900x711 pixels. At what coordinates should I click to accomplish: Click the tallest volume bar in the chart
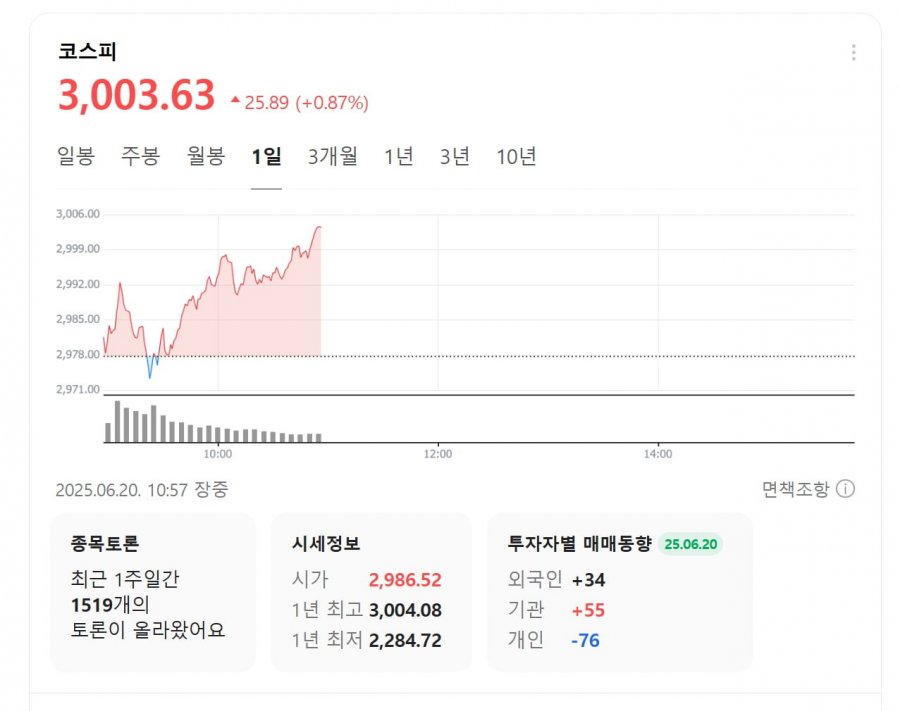tap(117, 421)
